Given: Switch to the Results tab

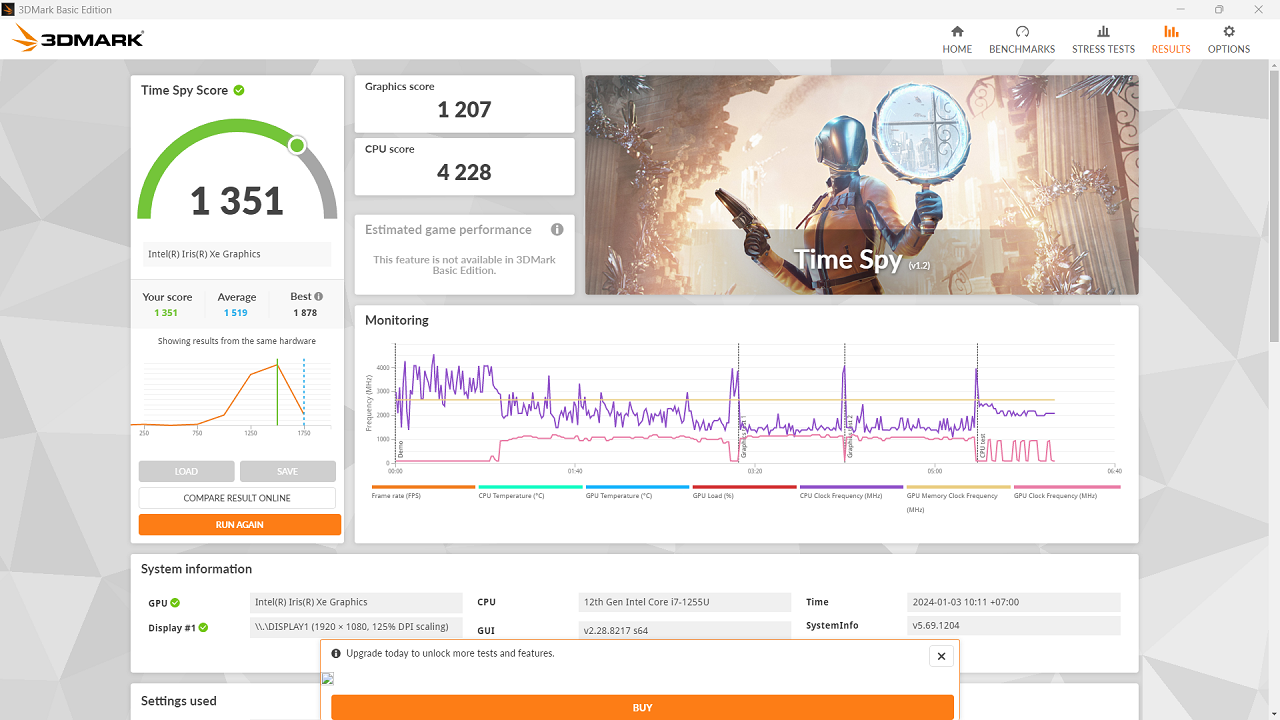Looking at the screenshot, I should [1170, 38].
